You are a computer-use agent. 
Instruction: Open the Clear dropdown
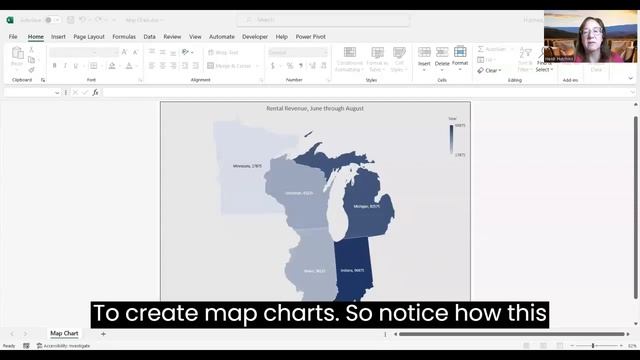[489, 71]
